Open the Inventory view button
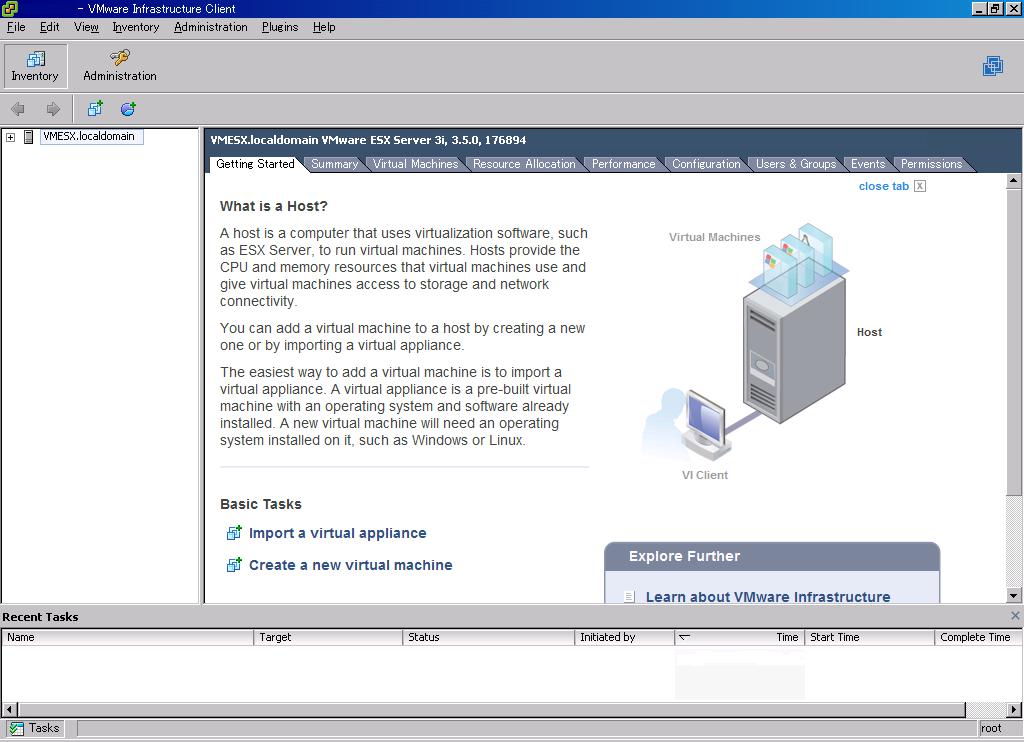This screenshot has height=742, width=1024. point(35,66)
